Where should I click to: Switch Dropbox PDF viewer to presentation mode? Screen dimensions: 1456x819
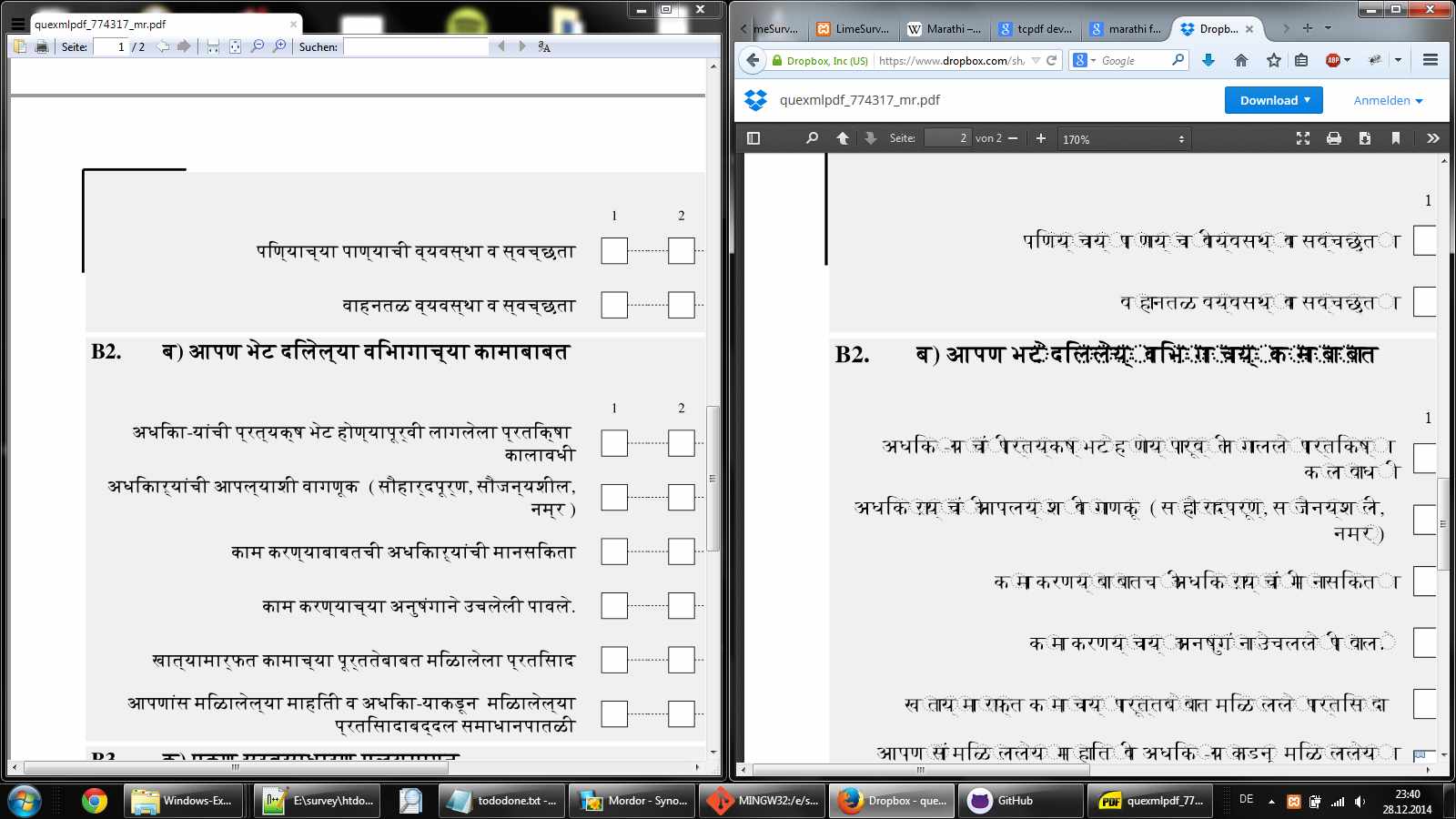tap(1303, 138)
